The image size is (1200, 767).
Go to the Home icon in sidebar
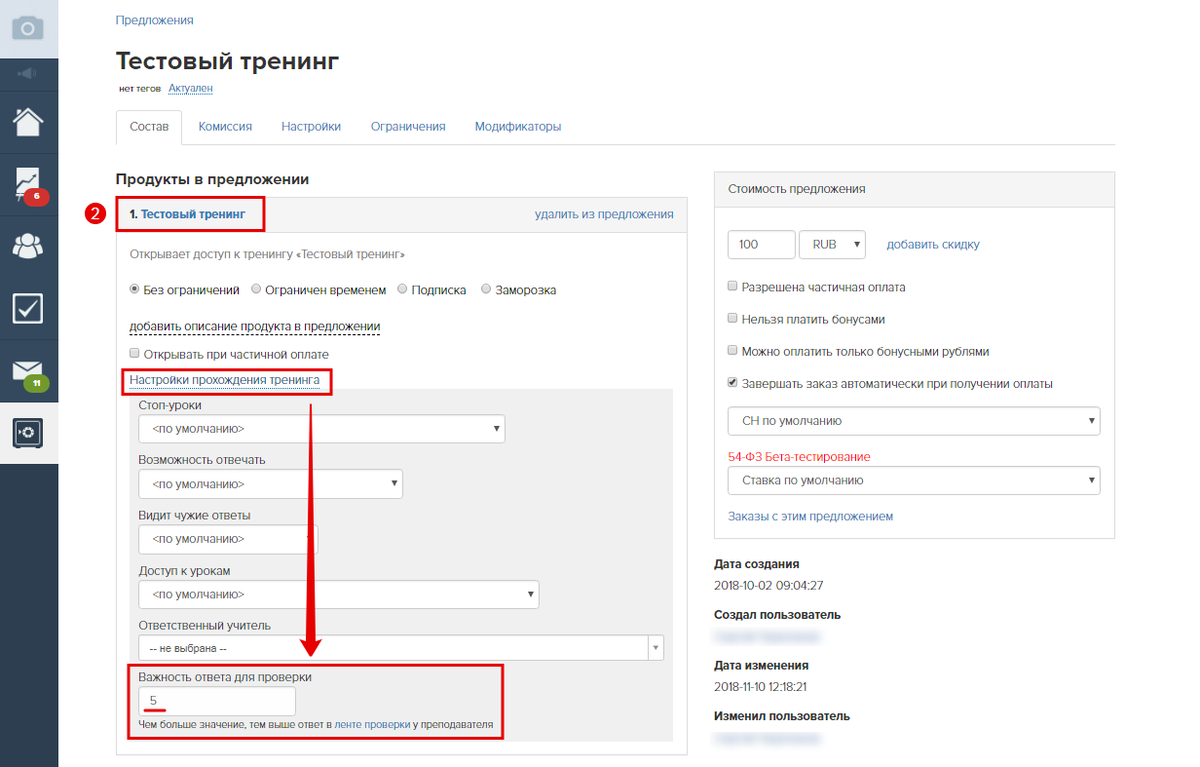28,122
